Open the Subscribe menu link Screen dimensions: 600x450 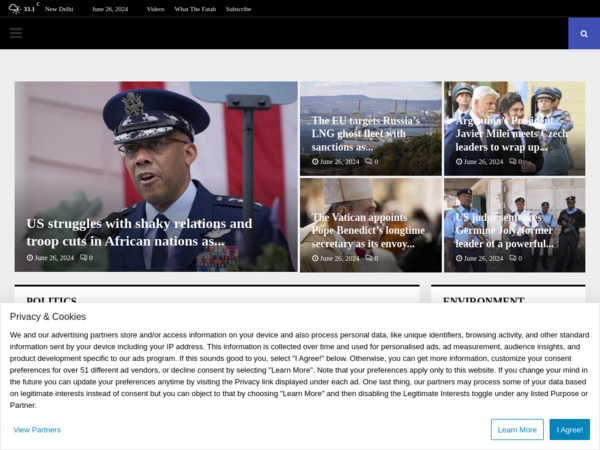(x=238, y=9)
